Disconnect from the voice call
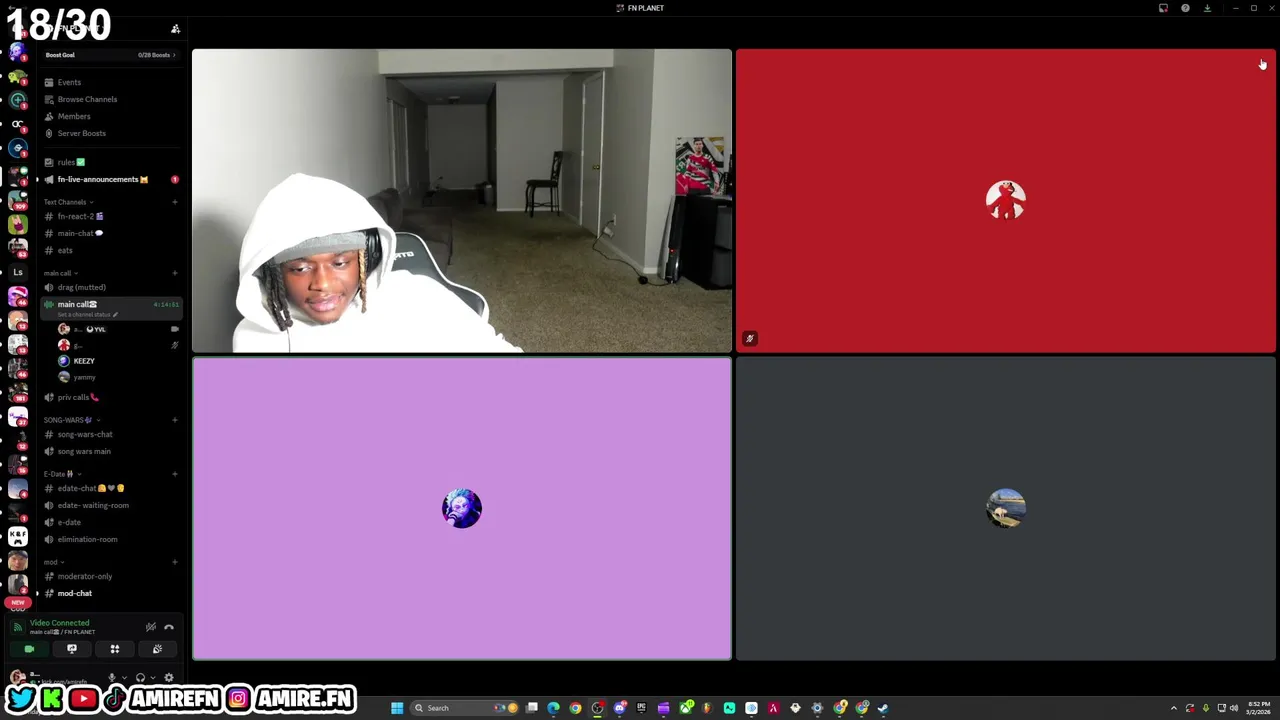Image resolution: width=1280 pixels, height=720 pixels. (x=169, y=627)
